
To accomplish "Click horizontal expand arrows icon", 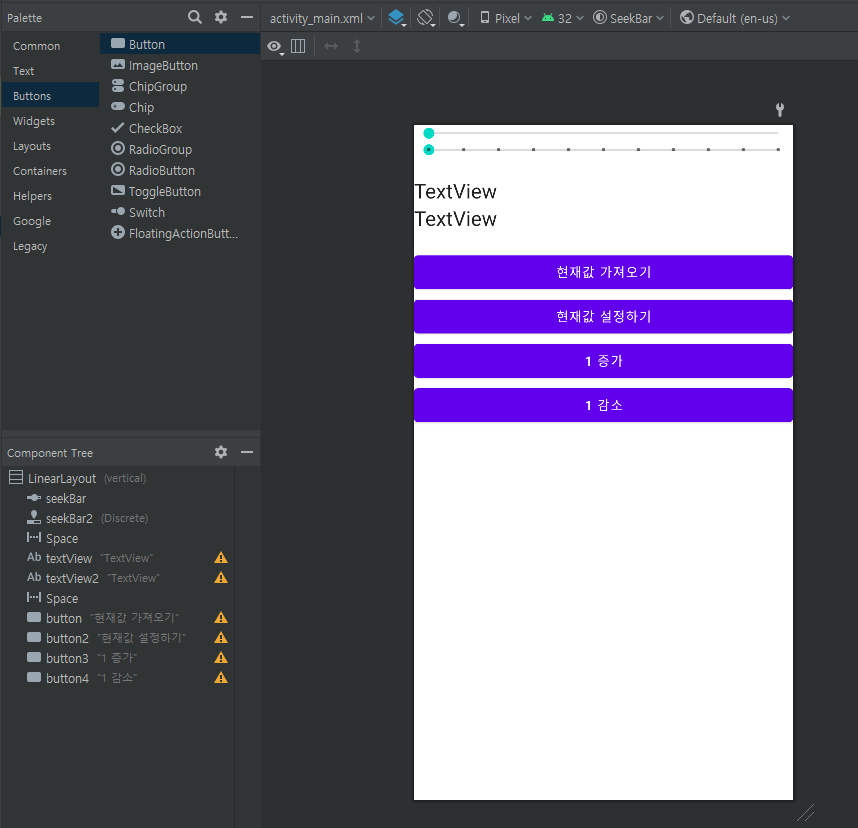I will pyautogui.click(x=331, y=46).
